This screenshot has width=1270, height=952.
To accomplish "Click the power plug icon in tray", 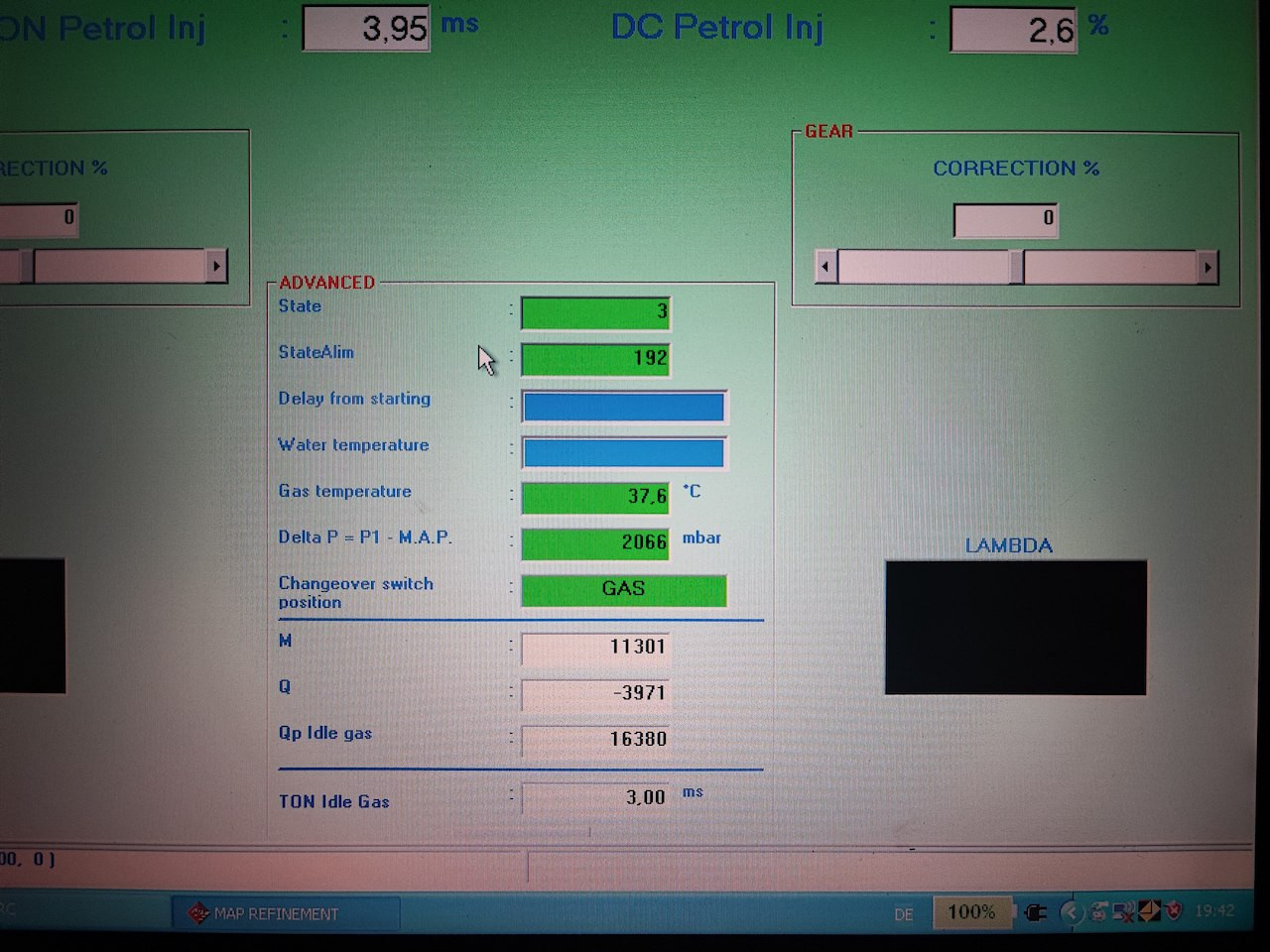I will (x=1036, y=912).
